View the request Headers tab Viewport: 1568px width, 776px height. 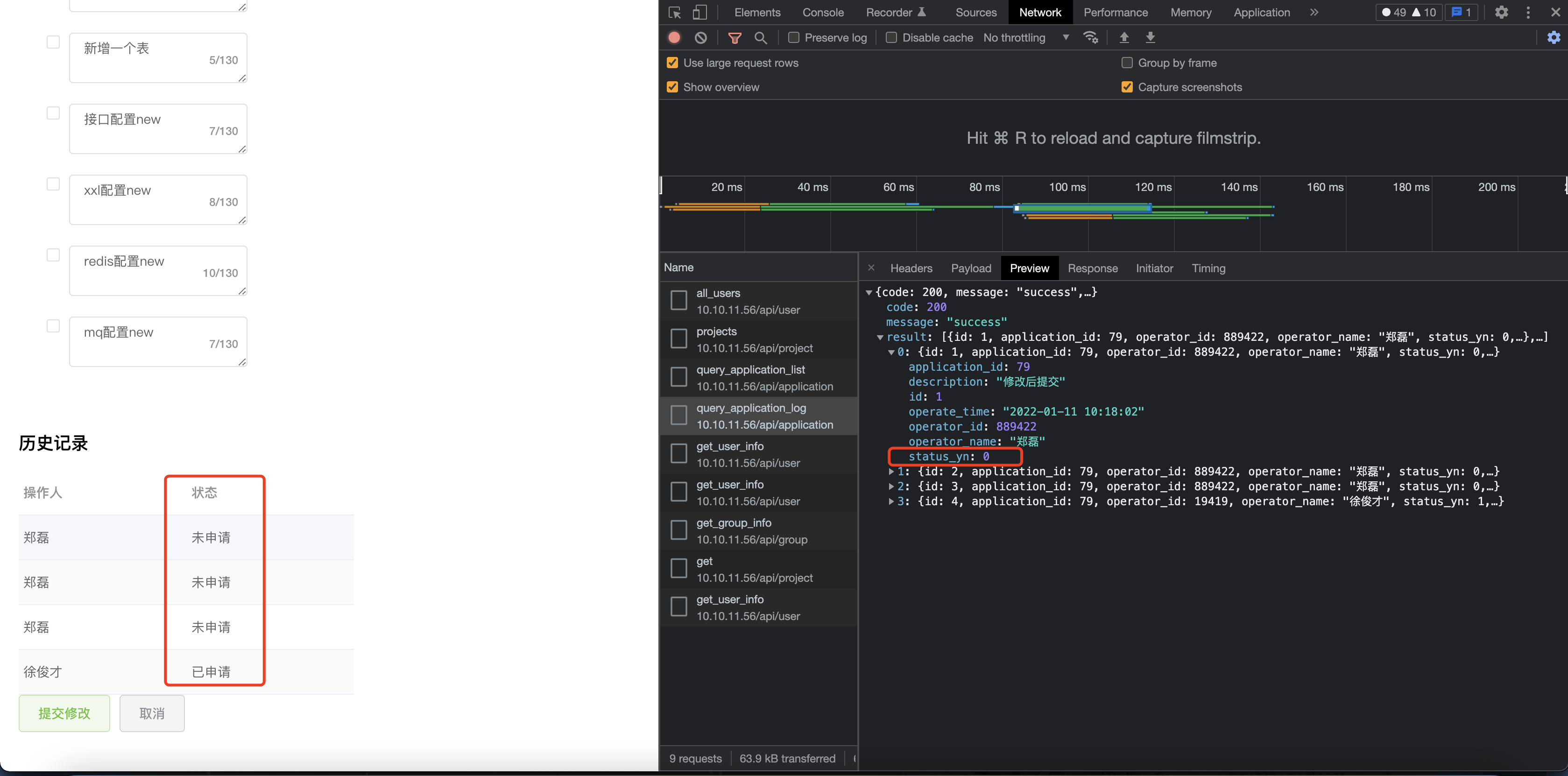911,268
